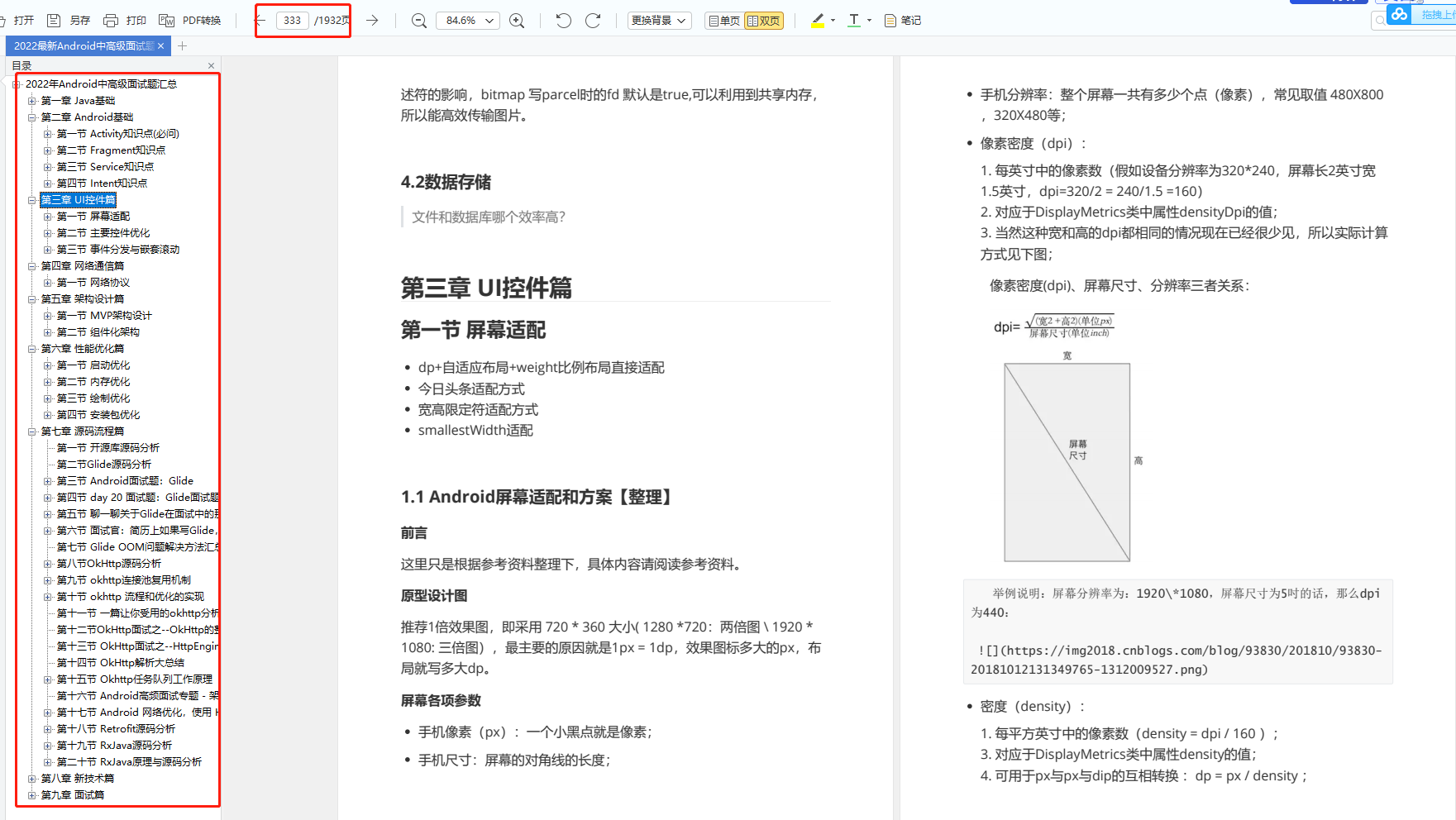
Task: Collapse 第三章 UI控件篇 tree node
Action: pyautogui.click(x=31, y=199)
